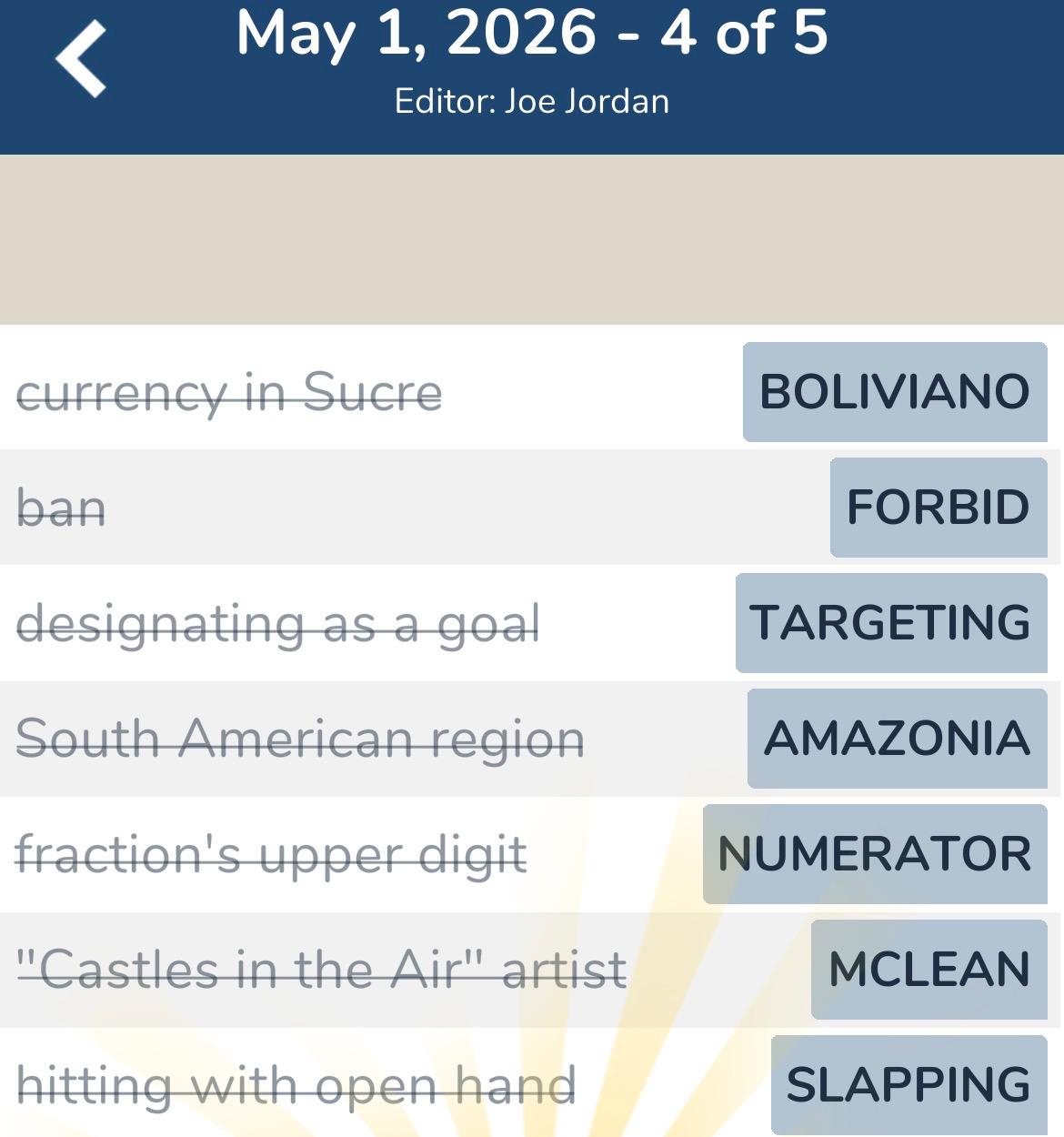Select the "designating as a goal" clue
1064x1137 pixels.
coord(277,624)
